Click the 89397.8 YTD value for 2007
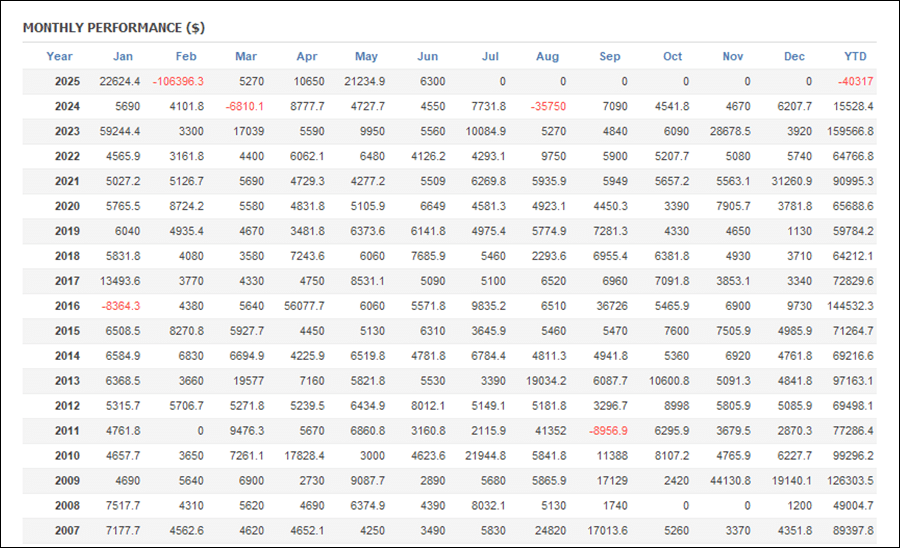The image size is (900, 548). [x=853, y=531]
